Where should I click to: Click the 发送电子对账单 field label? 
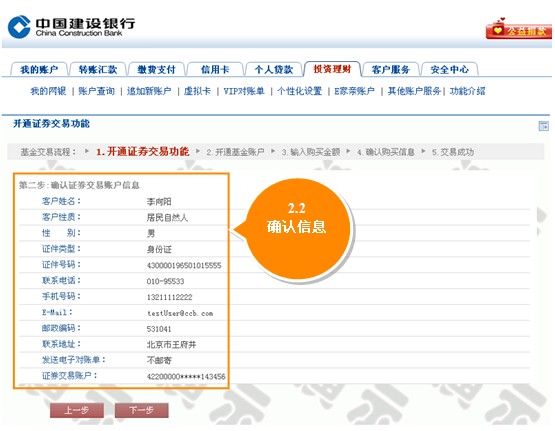pyautogui.click(x=74, y=360)
